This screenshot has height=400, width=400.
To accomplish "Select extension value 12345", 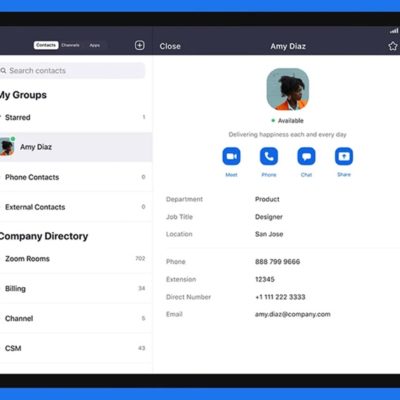I will pos(265,279).
